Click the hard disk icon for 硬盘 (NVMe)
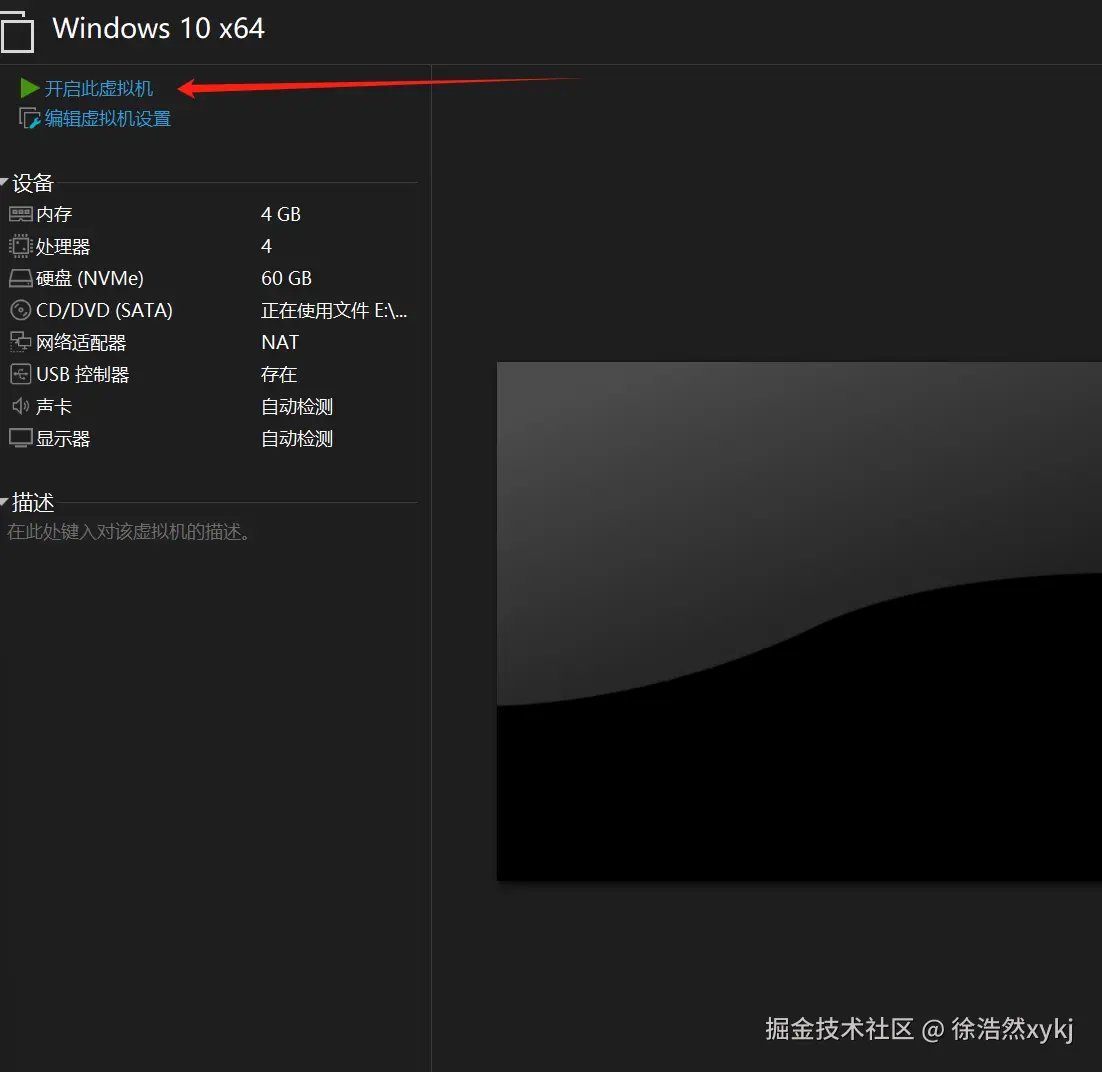Image resolution: width=1102 pixels, height=1072 pixels. point(20,278)
